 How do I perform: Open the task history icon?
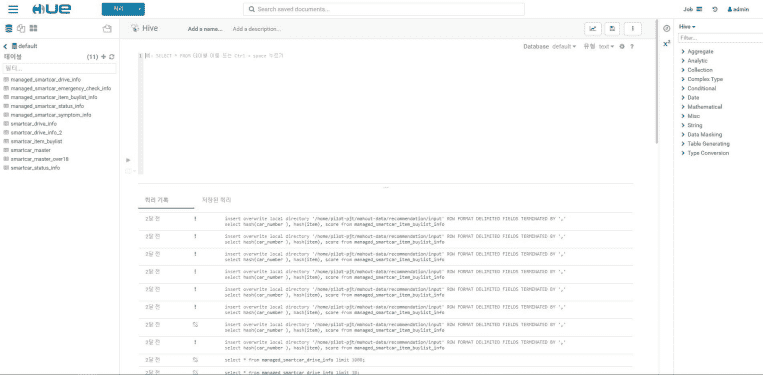tap(715, 9)
